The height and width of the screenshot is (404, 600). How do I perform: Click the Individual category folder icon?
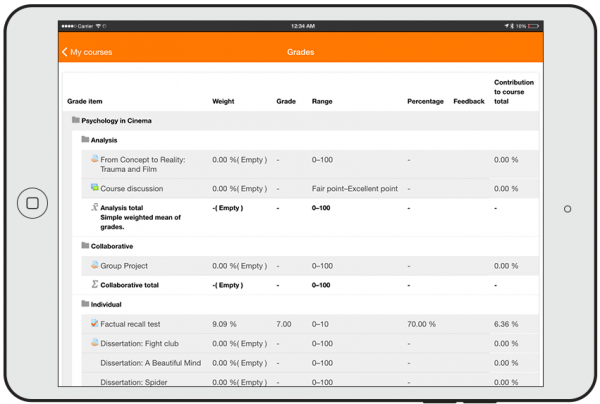[x=85, y=304]
